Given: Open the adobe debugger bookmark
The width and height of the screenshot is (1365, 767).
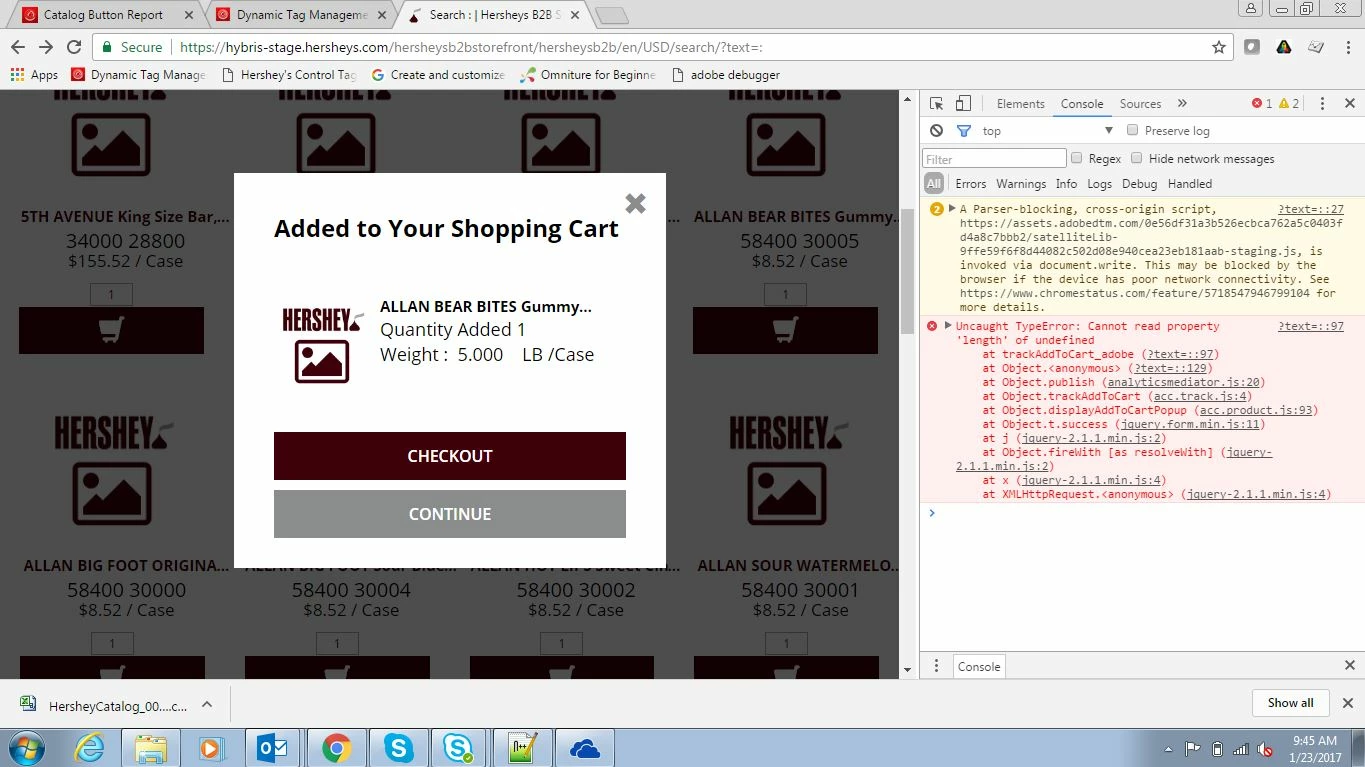Looking at the screenshot, I should 726,75.
